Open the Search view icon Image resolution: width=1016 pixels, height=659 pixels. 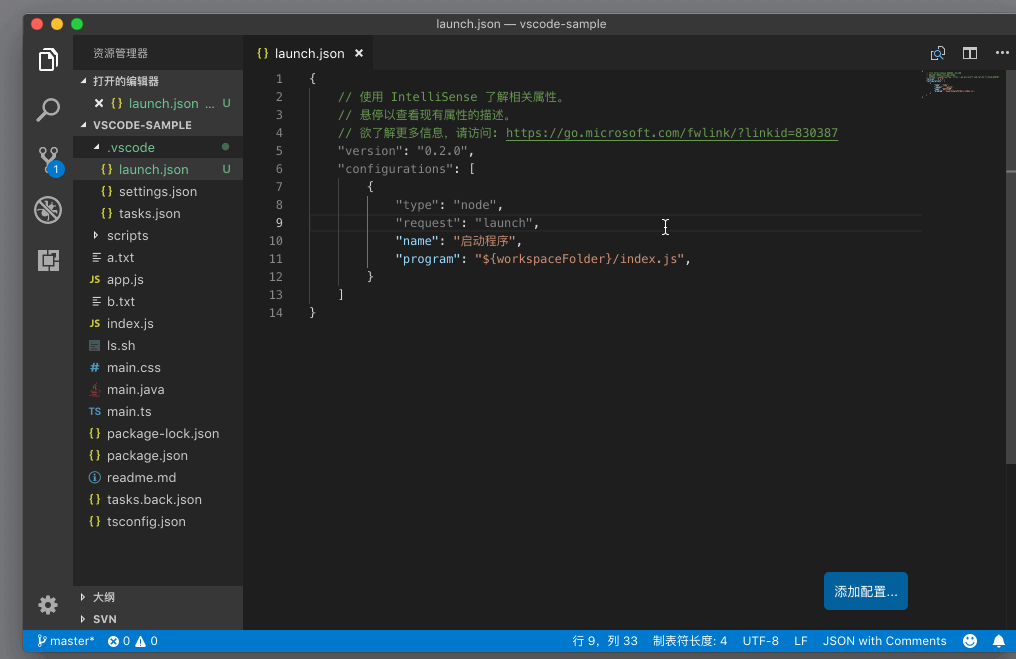(x=48, y=110)
